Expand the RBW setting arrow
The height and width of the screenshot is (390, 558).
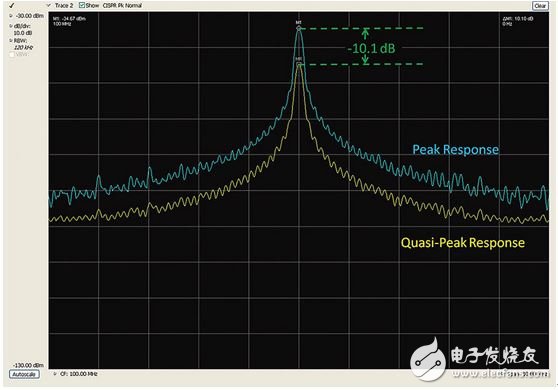11,41
